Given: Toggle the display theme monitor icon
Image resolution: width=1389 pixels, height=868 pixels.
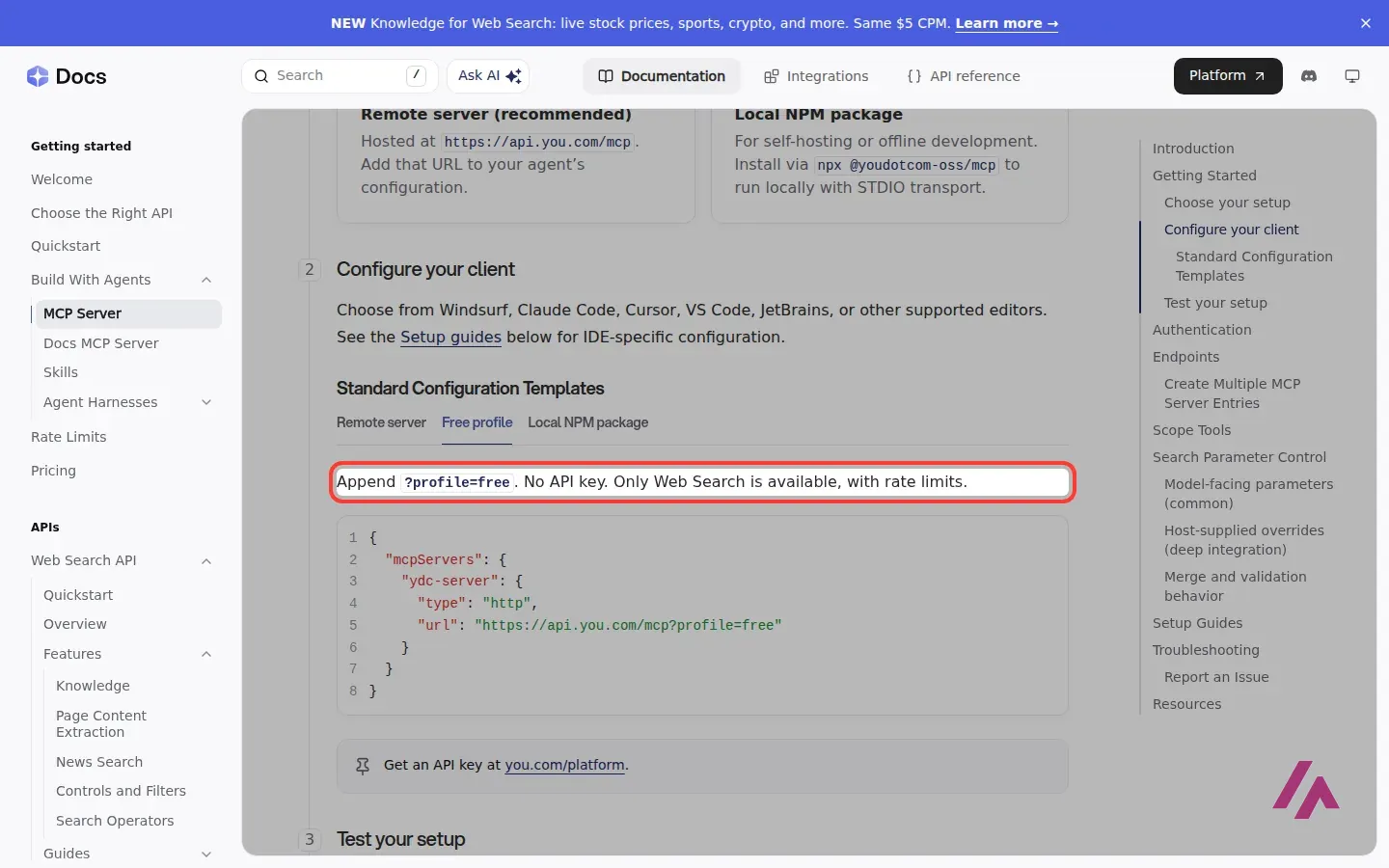Looking at the screenshot, I should coord(1352,76).
